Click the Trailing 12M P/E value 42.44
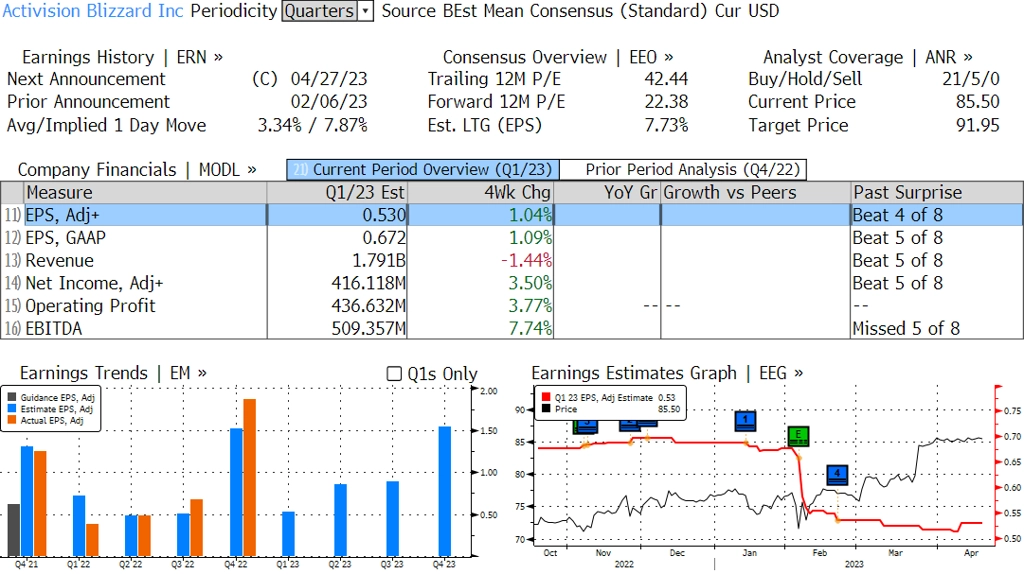Screen dimensions: 1024x574 pyautogui.click(x=666, y=79)
